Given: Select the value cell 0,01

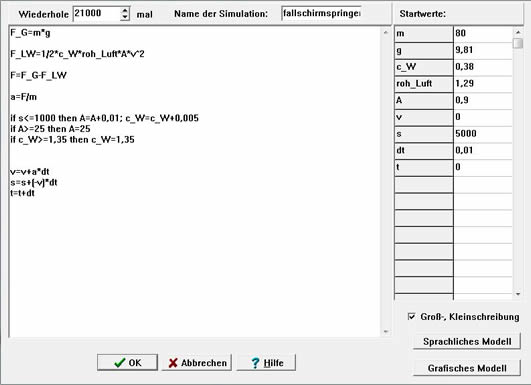Looking at the screenshot, I should coord(483,151).
